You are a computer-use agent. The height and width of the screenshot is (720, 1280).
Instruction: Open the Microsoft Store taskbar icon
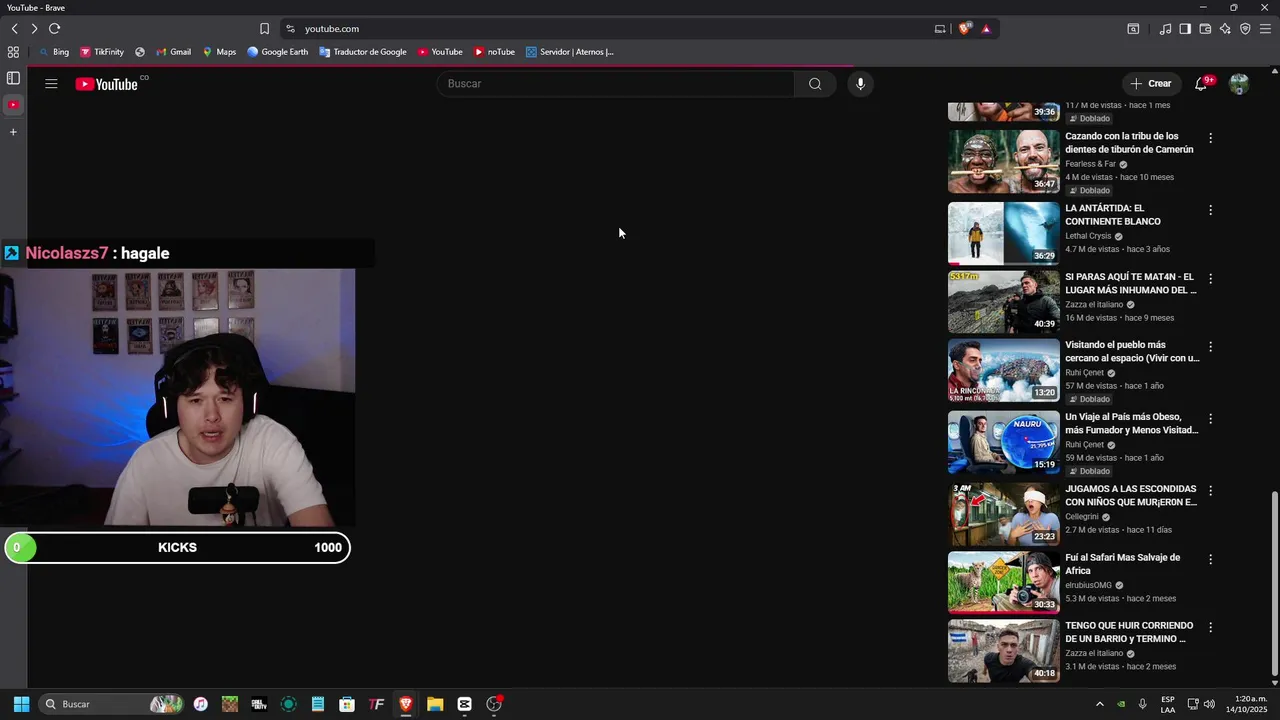[x=347, y=704]
